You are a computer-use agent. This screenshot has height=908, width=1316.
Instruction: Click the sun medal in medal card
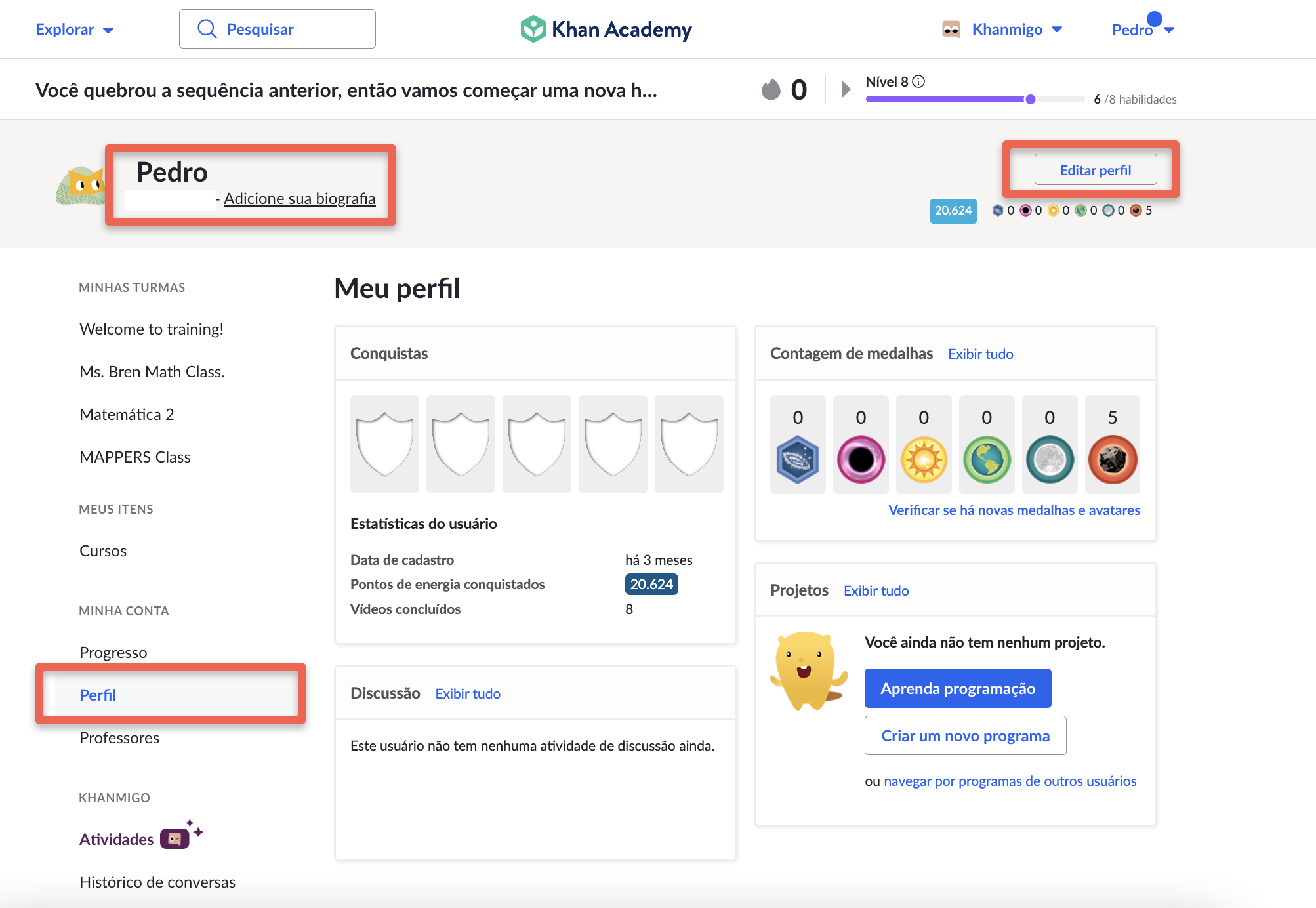click(924, 460)
